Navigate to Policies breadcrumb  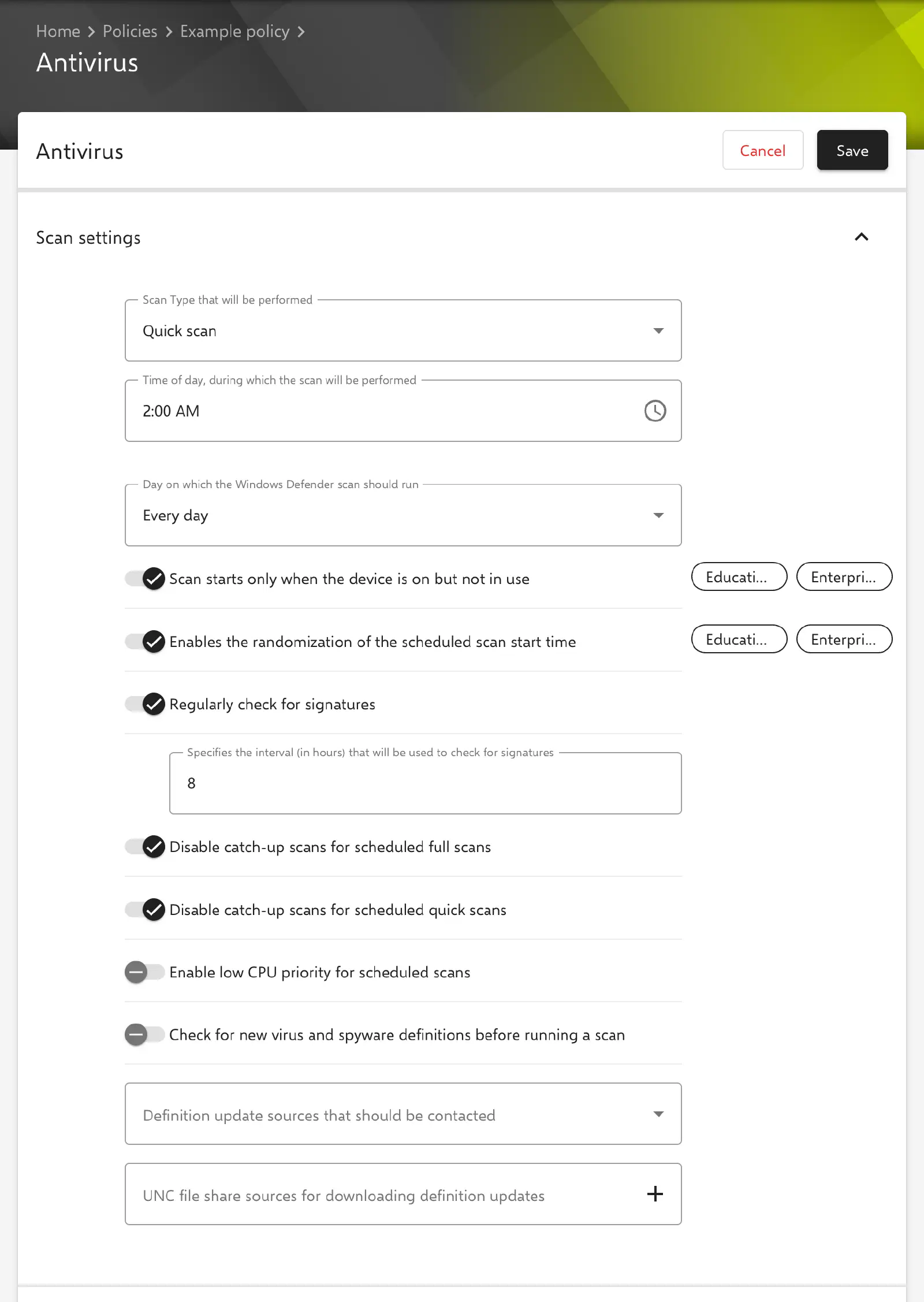[x=130, y=31]
